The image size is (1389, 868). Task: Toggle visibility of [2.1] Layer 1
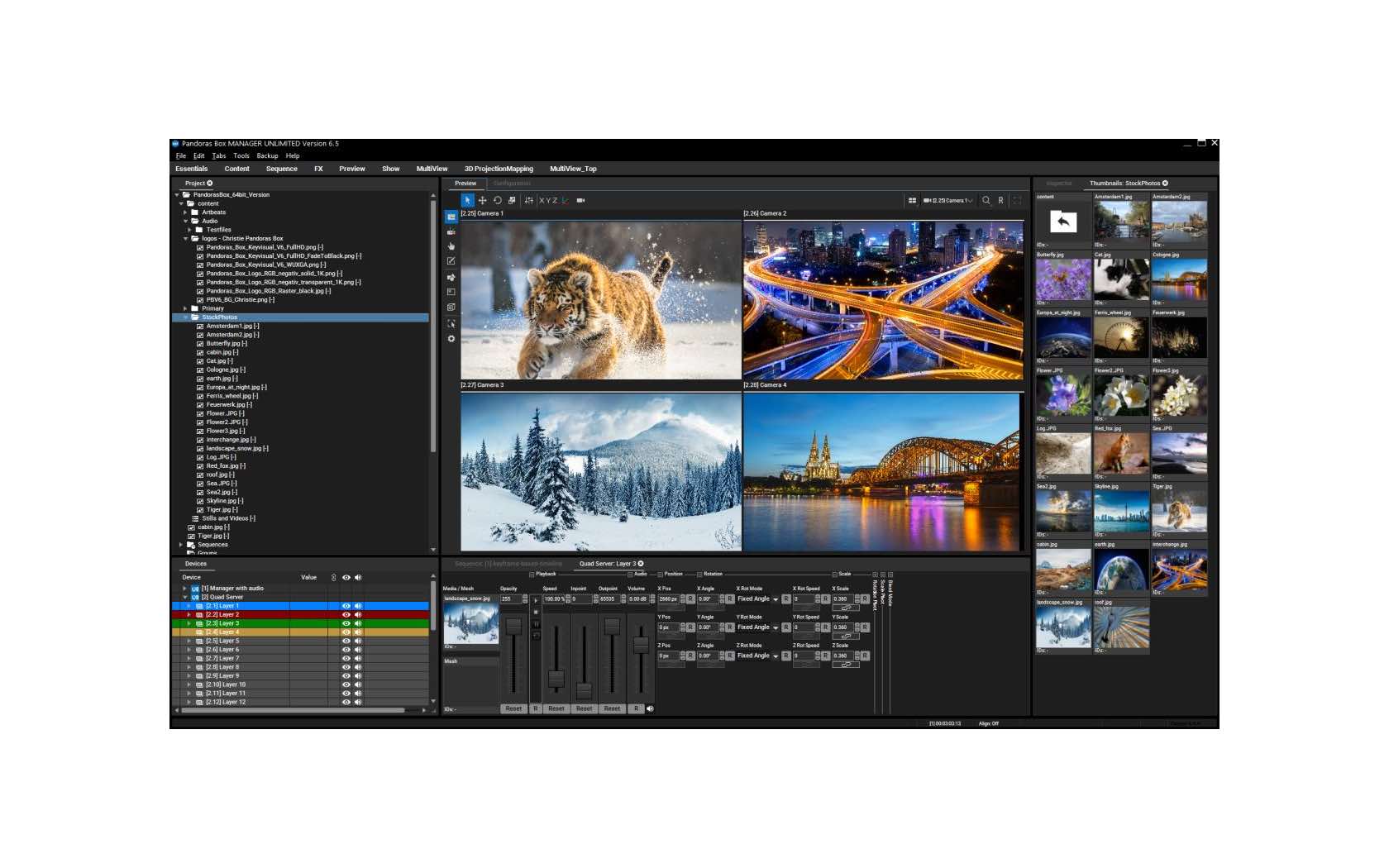[346, 606]
